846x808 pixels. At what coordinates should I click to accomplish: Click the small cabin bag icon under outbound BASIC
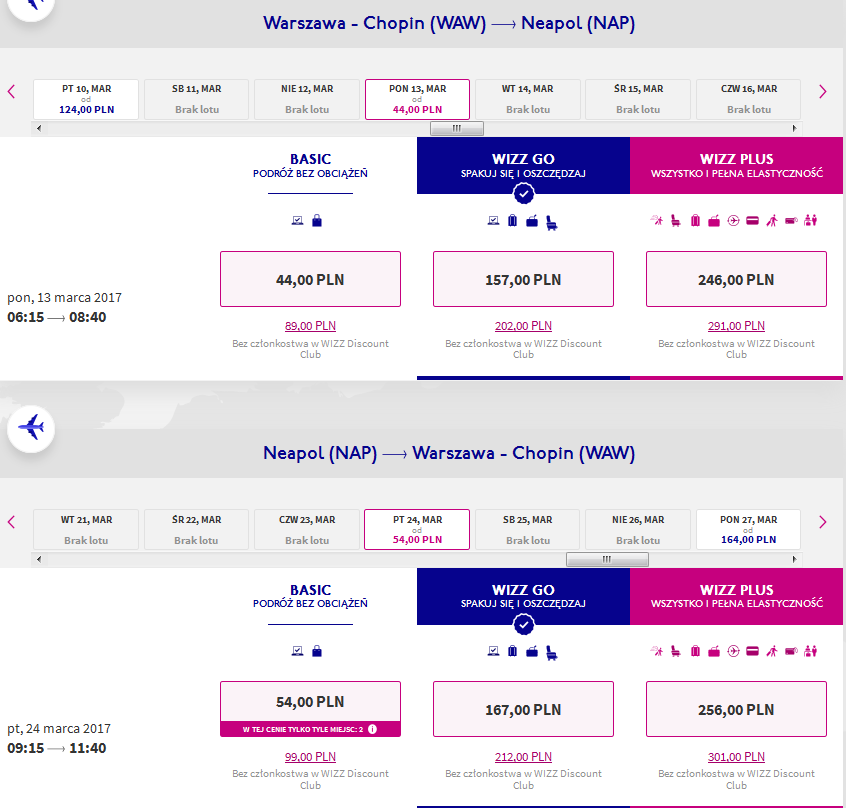[x=317, y=221]
